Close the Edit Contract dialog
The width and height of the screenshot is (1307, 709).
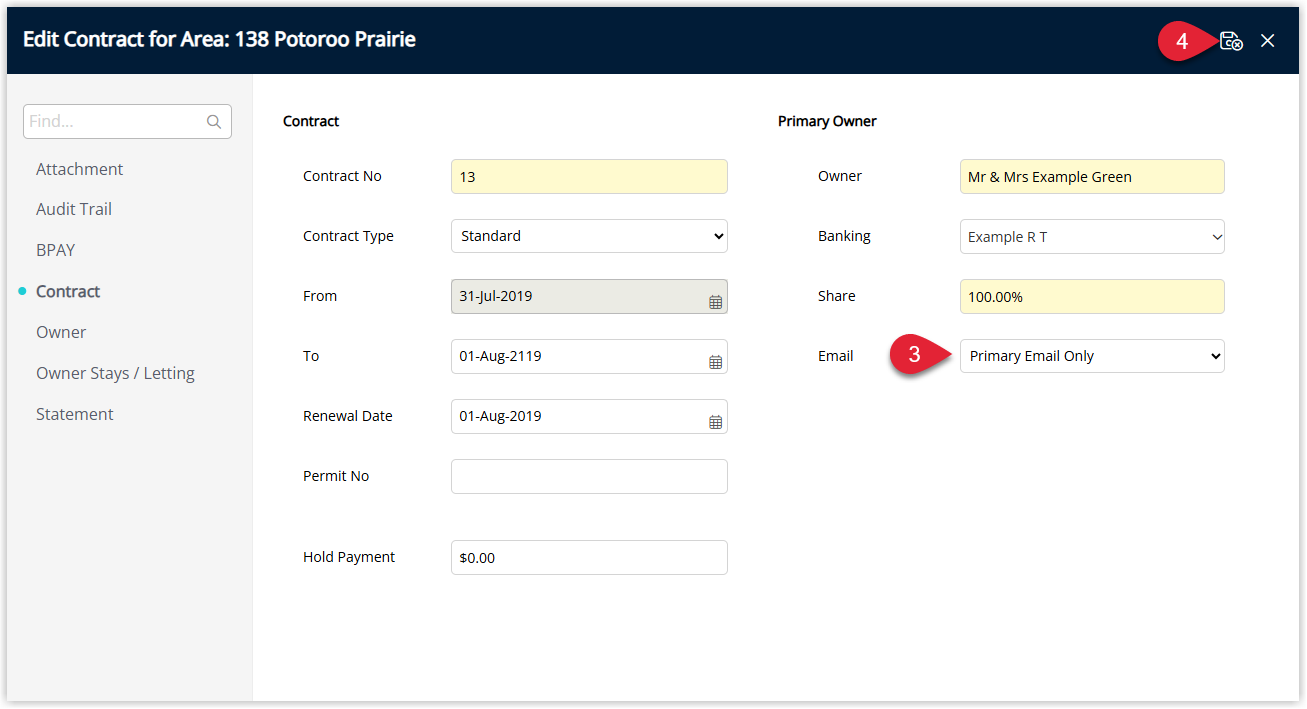click(x=1268, y=41)
